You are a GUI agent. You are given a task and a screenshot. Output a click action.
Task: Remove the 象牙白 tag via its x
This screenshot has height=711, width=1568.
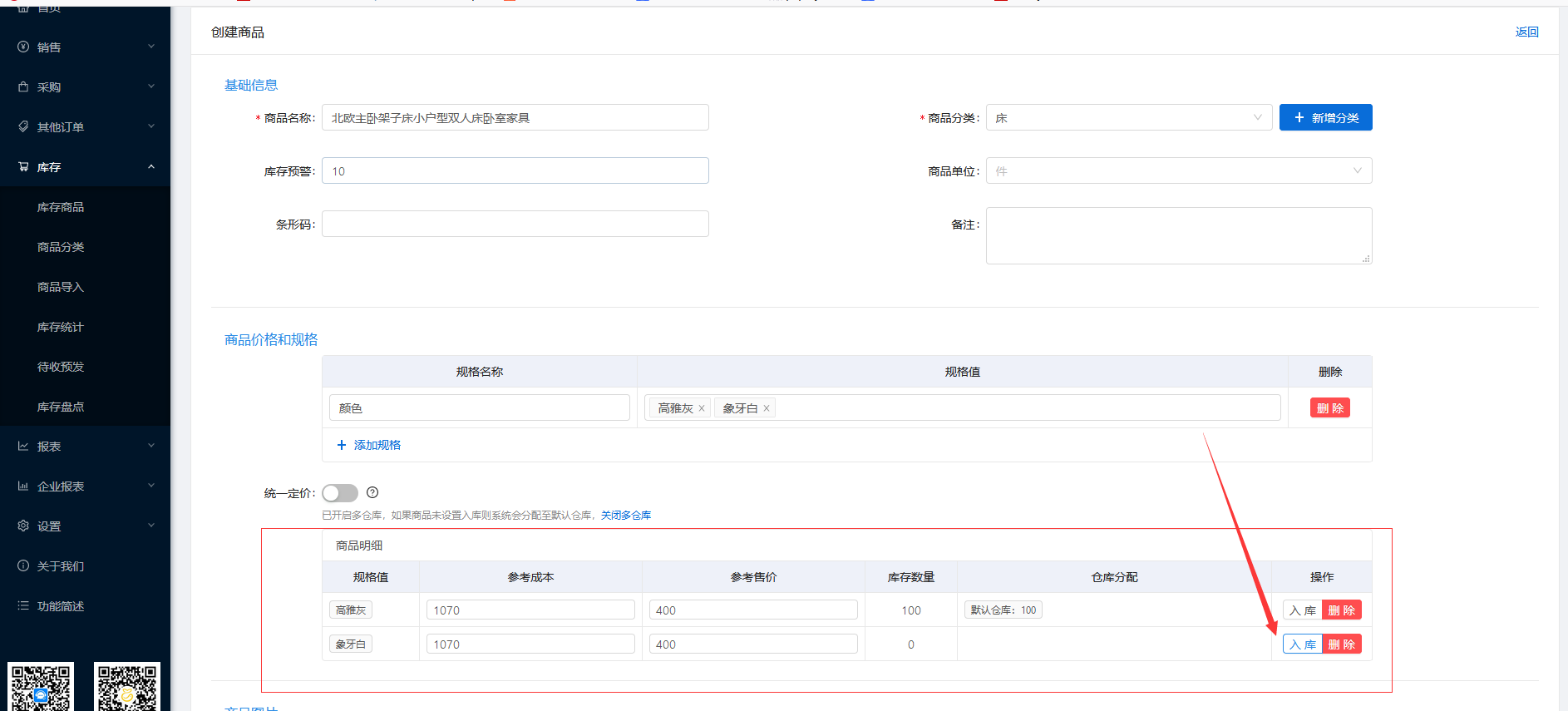coord(767,408)
